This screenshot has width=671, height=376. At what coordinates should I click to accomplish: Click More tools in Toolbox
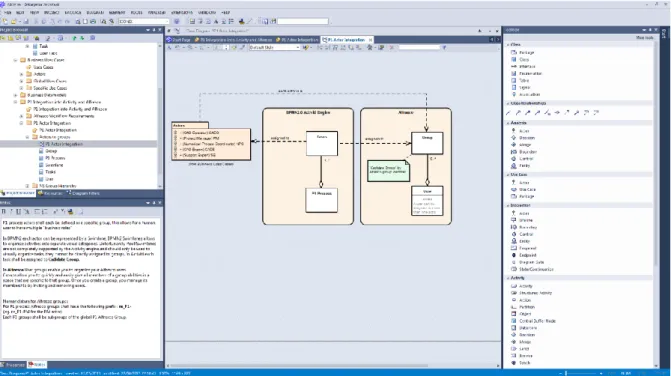pos(644,38)
